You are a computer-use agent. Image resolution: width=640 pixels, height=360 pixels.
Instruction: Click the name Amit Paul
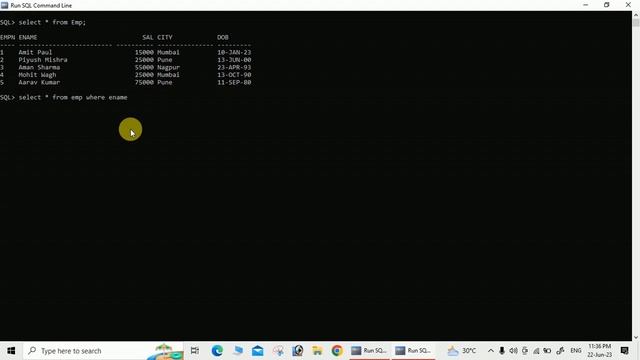tap(35, 52)
